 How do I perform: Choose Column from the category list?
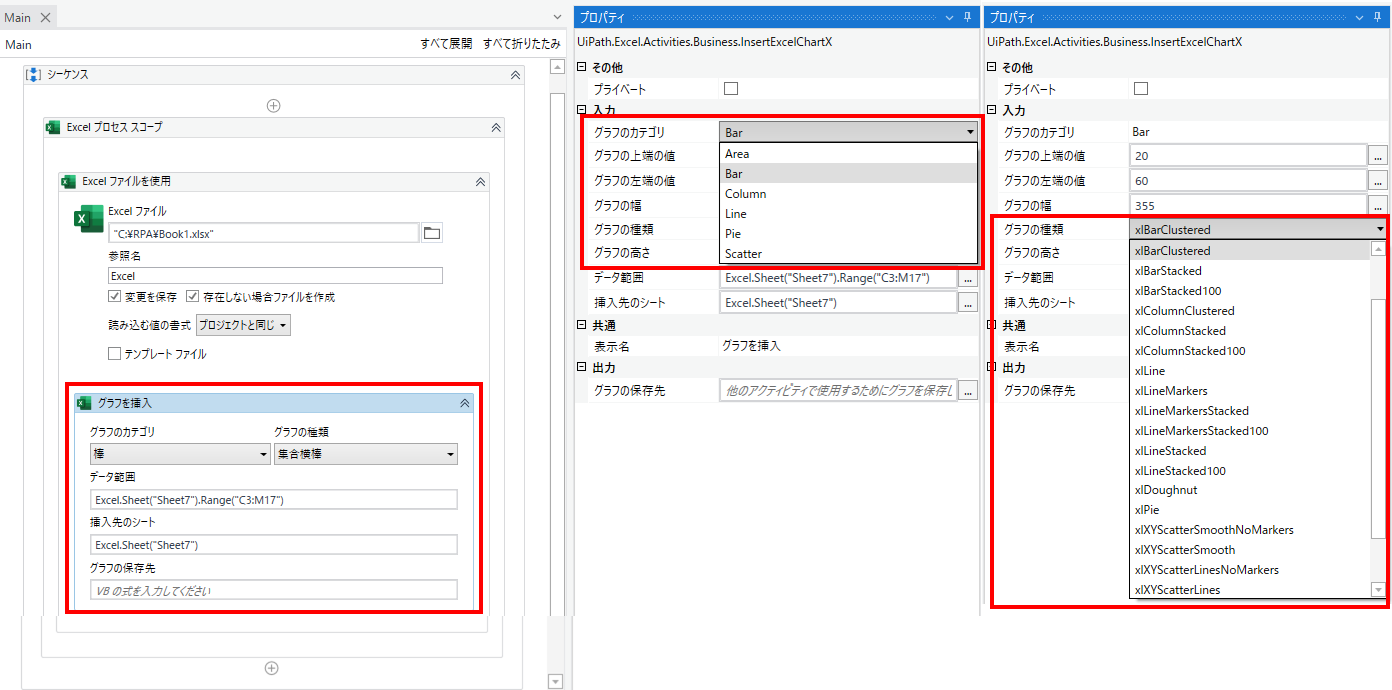pyautogui.click(x=848, y=194)
